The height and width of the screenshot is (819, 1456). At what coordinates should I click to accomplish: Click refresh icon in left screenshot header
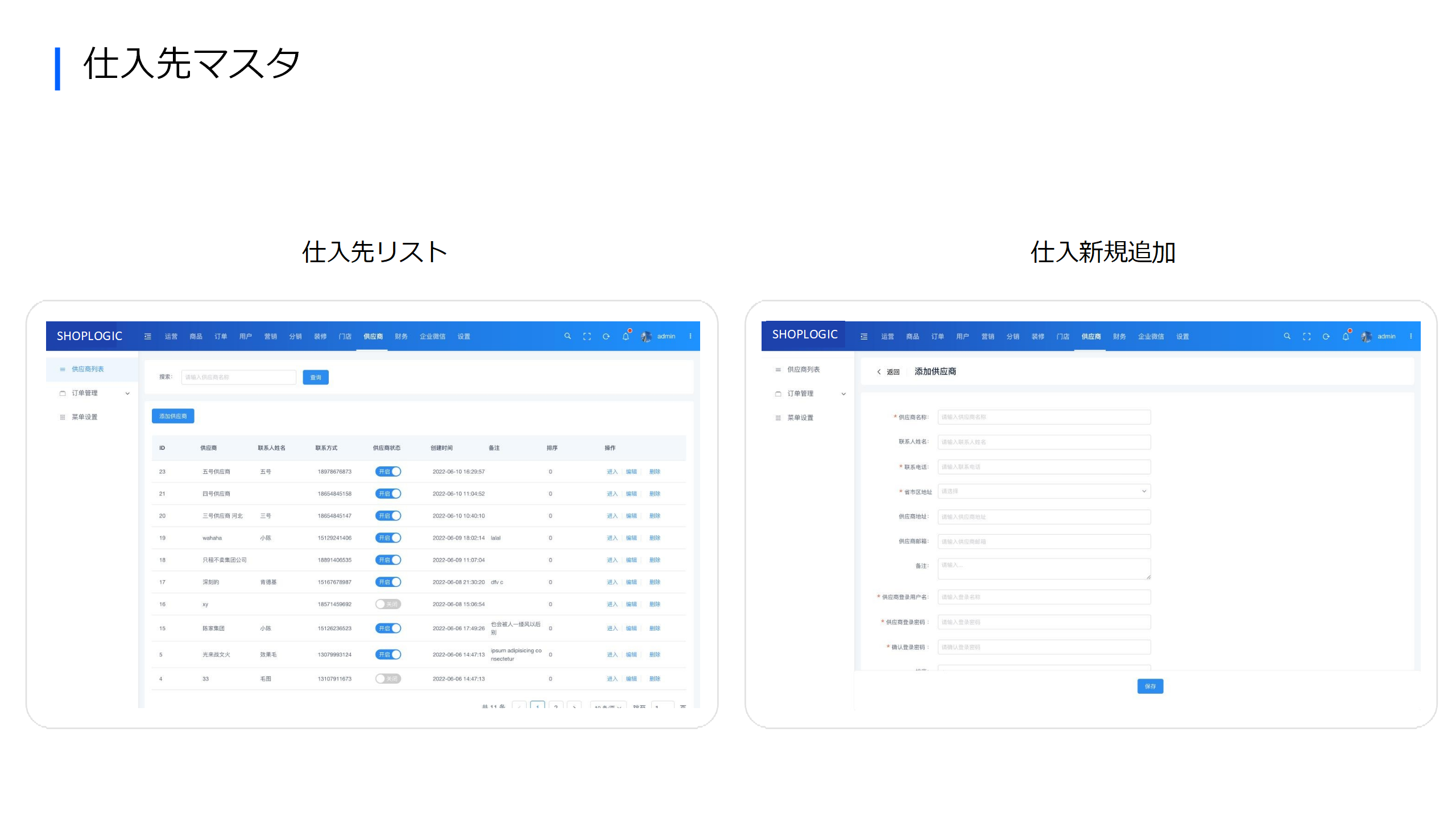click(x=606, y=336)
